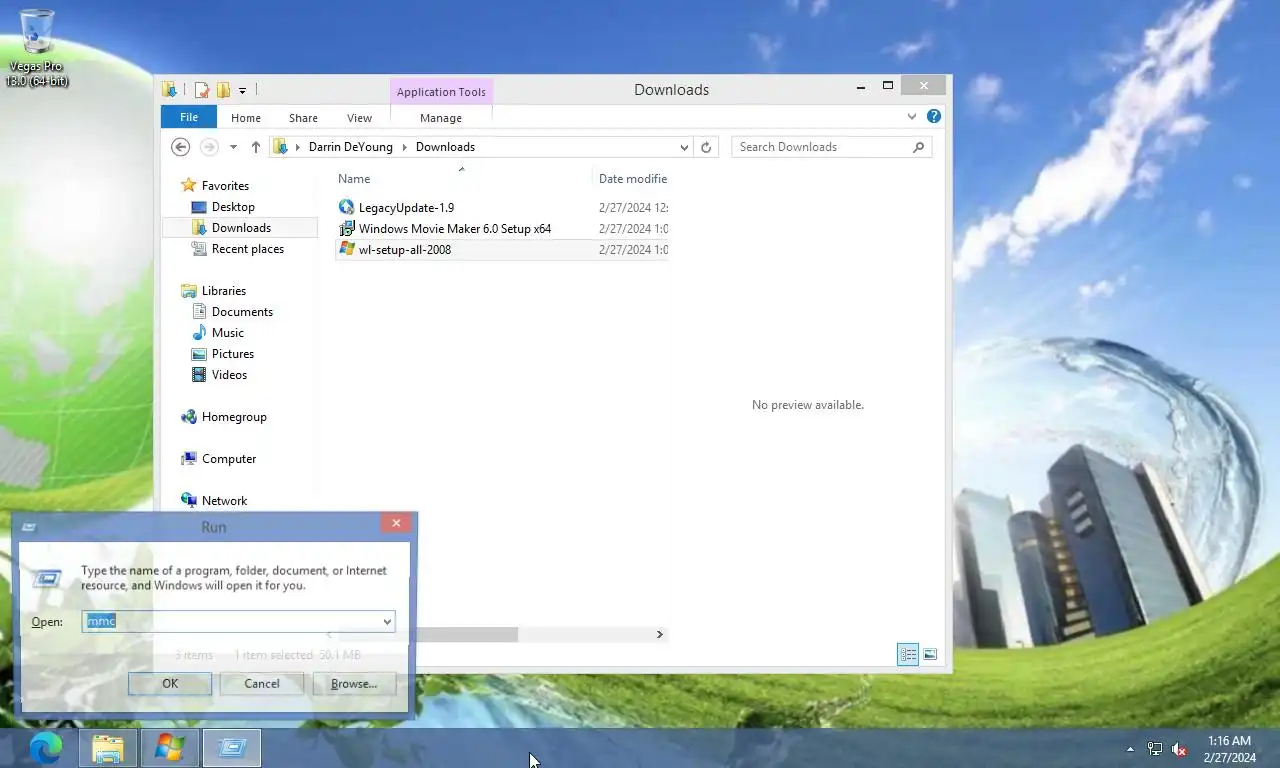
Task: Sort files by the Name column header
Action: 354,179
